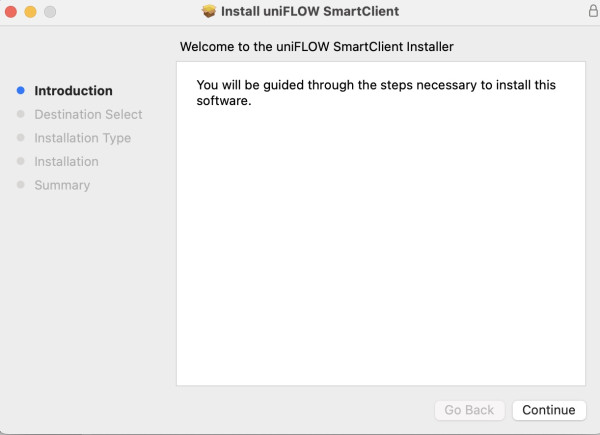This screenshot has width=600, height=435.
Task: Click the lock icon in title bar
Action: (593, 11)
